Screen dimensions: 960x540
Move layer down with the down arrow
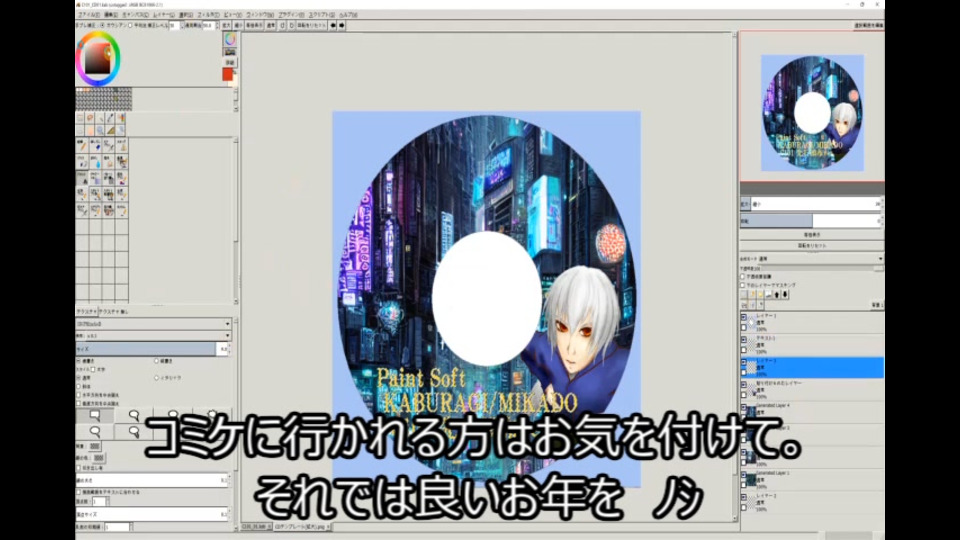tap(785, 294)
